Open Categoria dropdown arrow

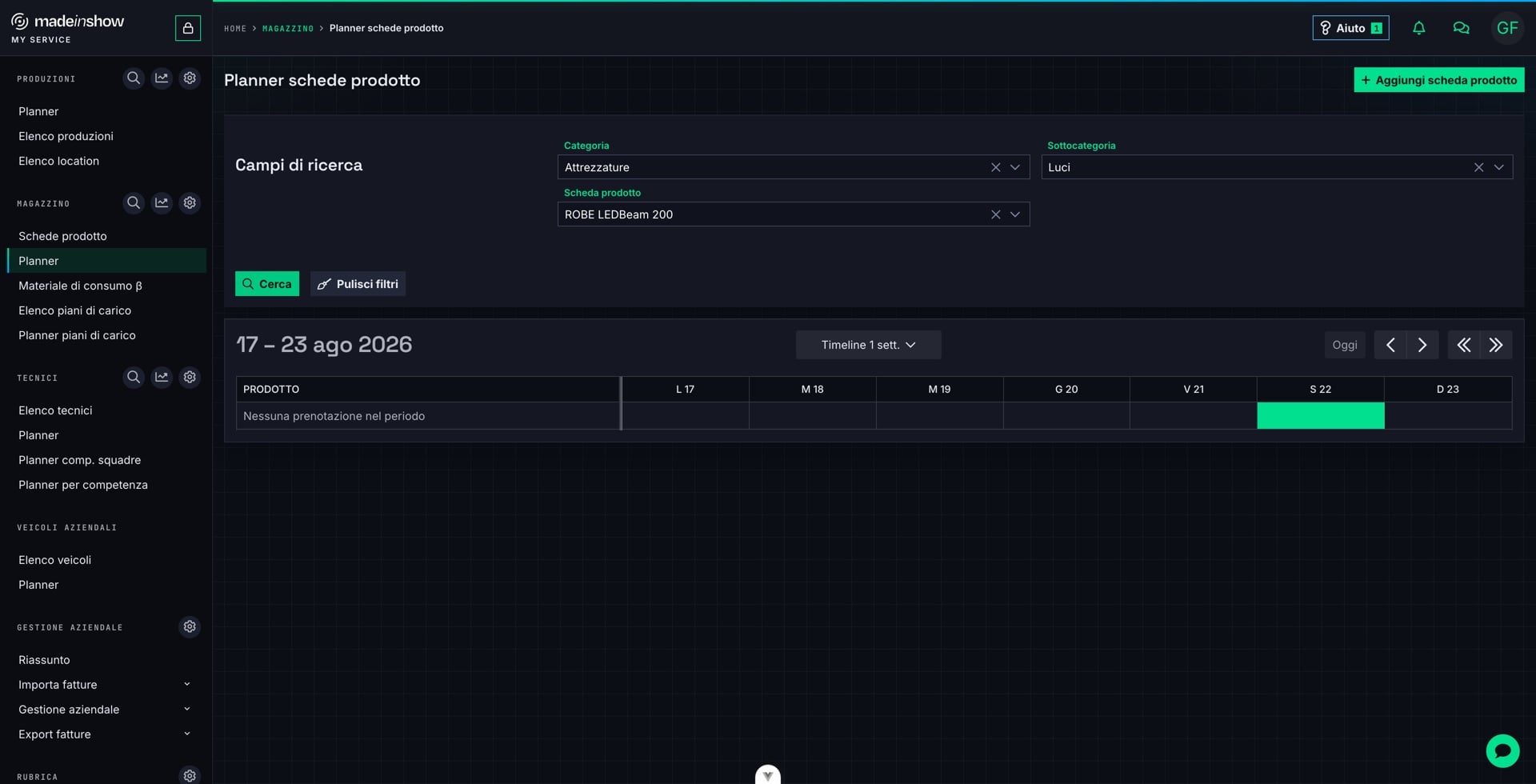tap(1015, 167)
